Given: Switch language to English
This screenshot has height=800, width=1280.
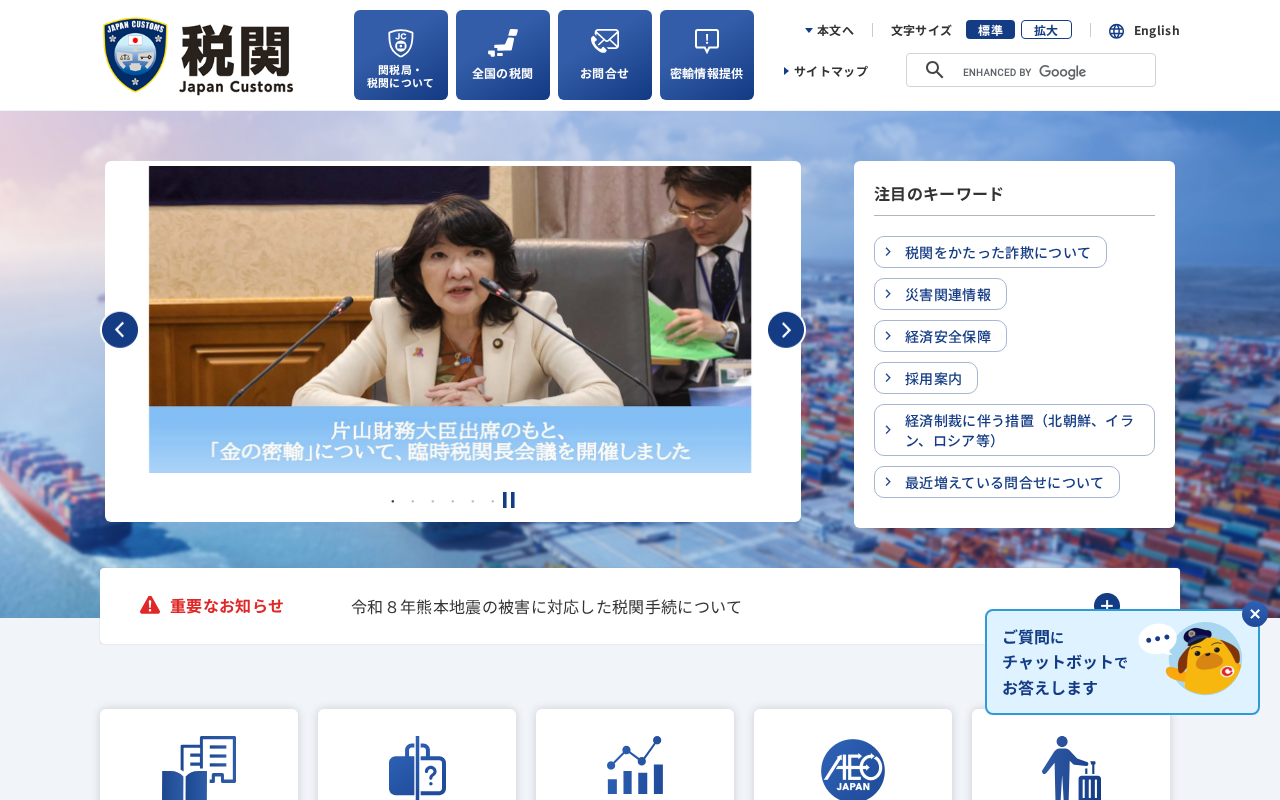Looking at the screenshot, I should pos(1144,30).
